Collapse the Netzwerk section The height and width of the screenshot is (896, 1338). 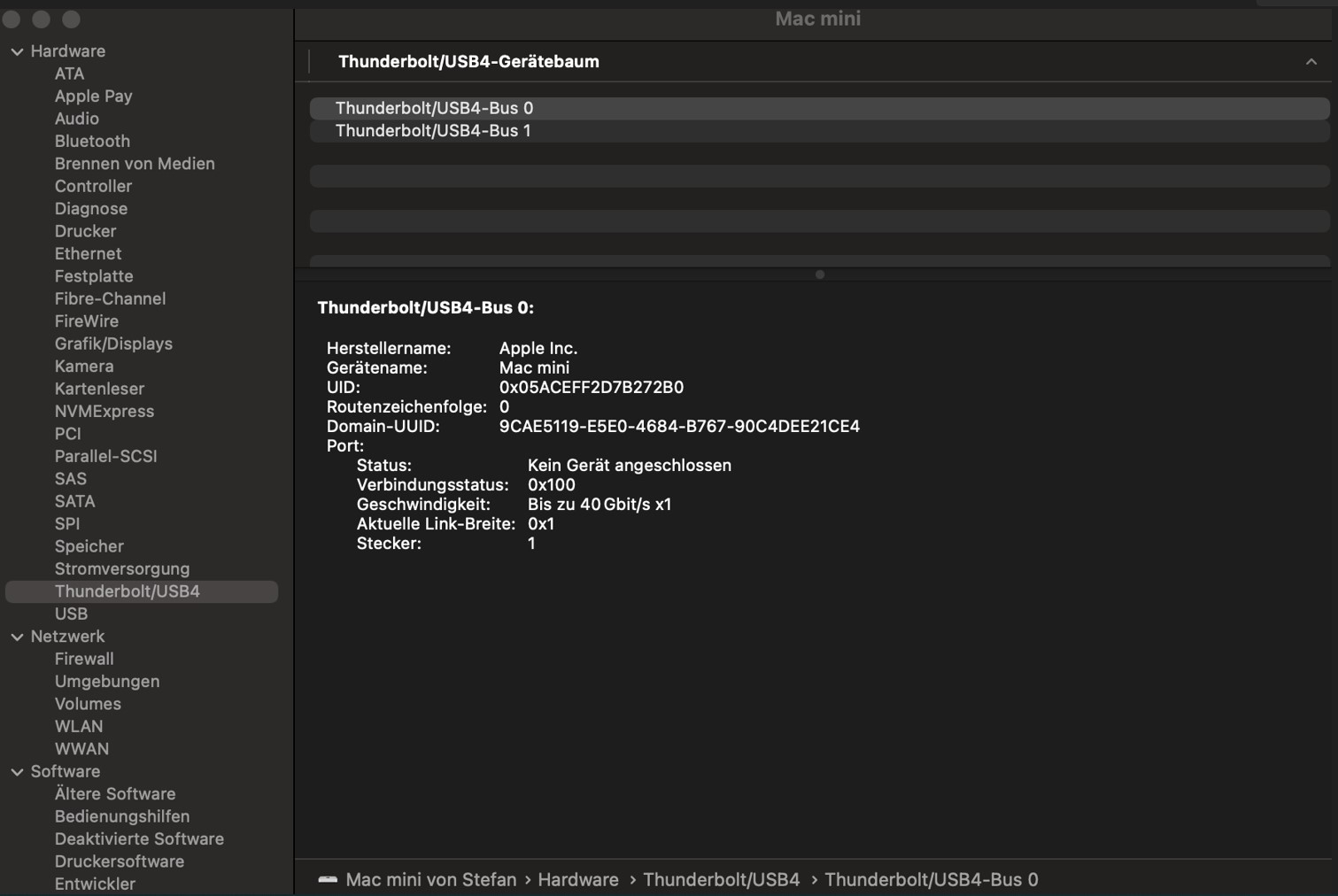[17, 637]
